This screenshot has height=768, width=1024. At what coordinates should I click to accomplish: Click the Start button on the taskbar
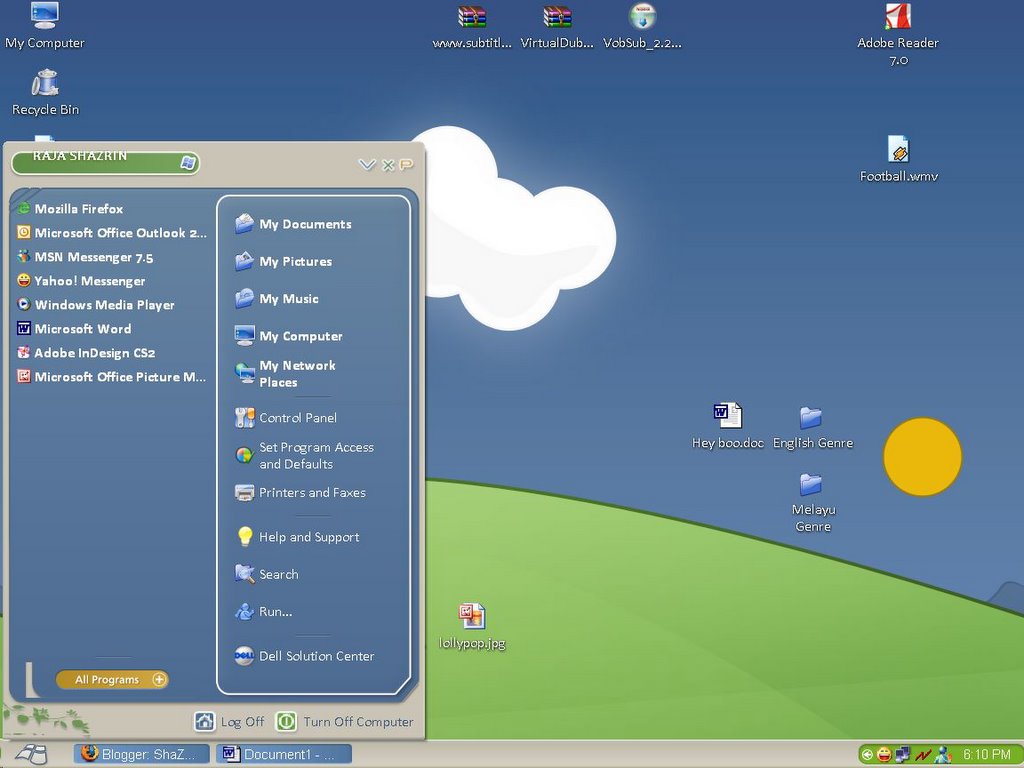pos(32,754)
